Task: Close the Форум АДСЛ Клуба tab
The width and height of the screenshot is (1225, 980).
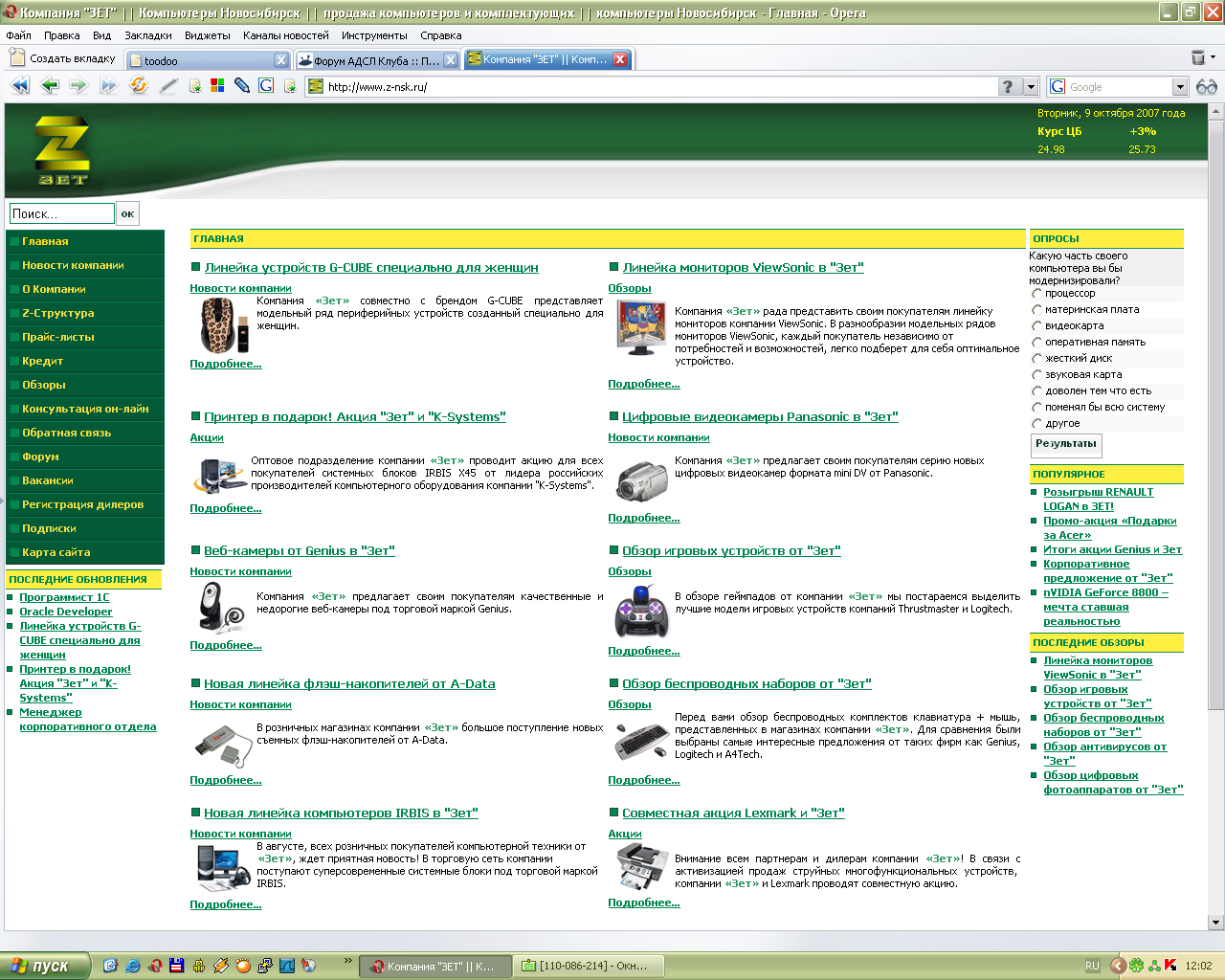Action: pyautogui.click(x=450, y=60)
